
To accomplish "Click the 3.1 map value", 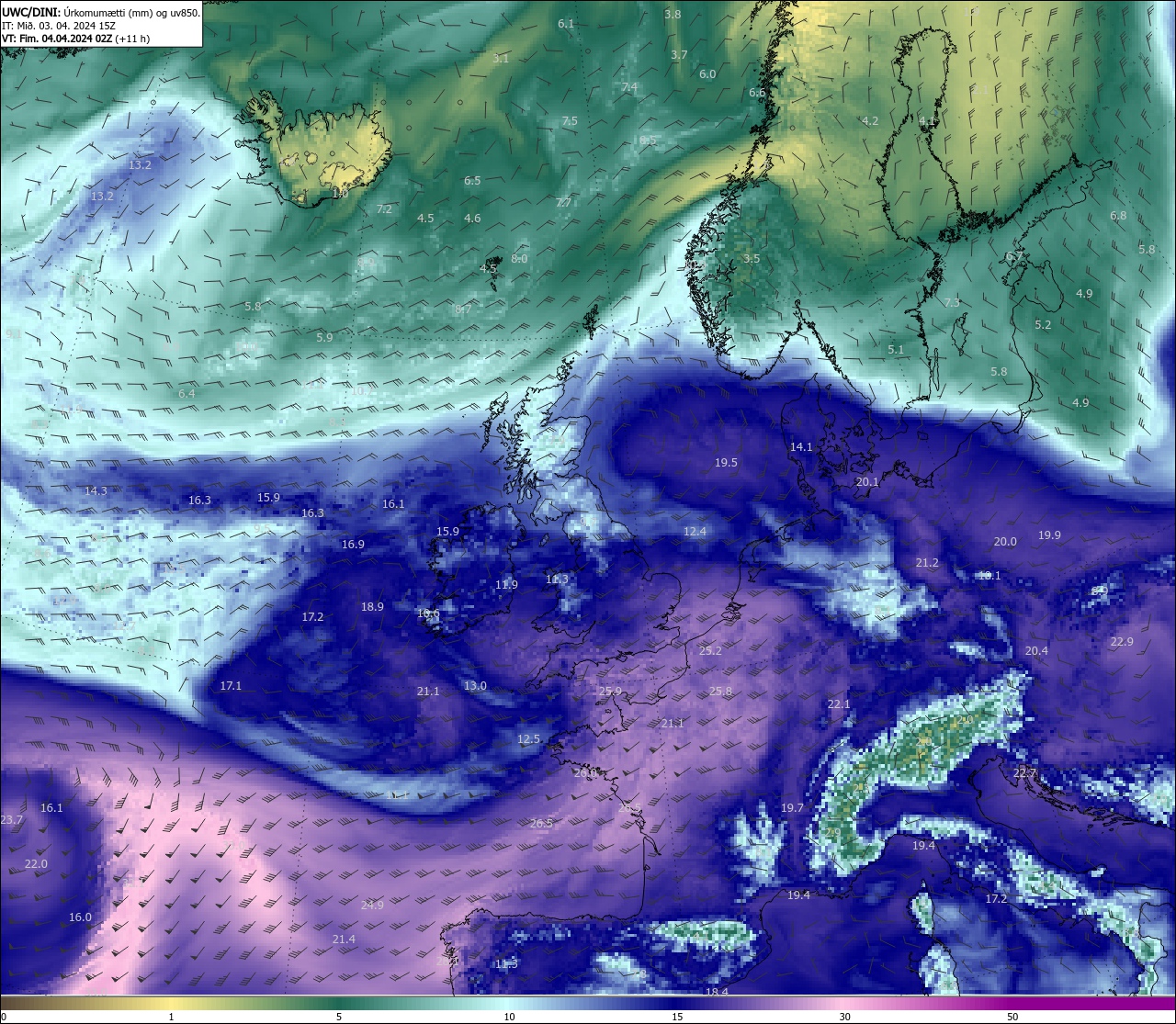I will click(x=501, y=58).
